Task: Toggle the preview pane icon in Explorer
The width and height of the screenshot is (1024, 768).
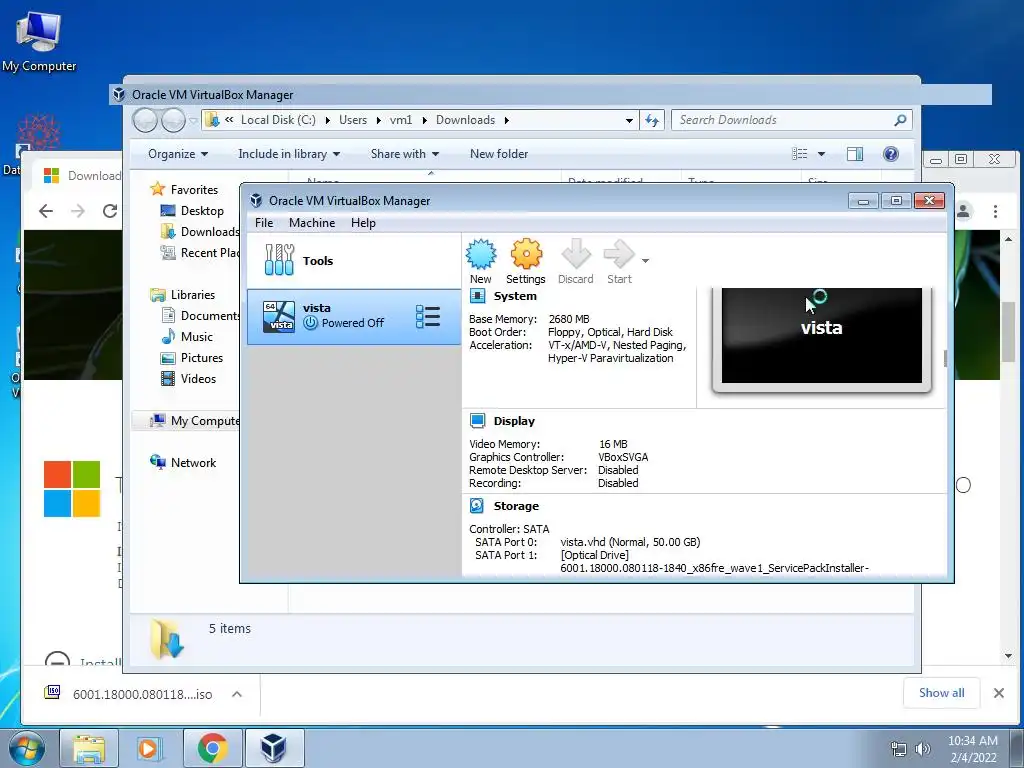Action: 855,154
